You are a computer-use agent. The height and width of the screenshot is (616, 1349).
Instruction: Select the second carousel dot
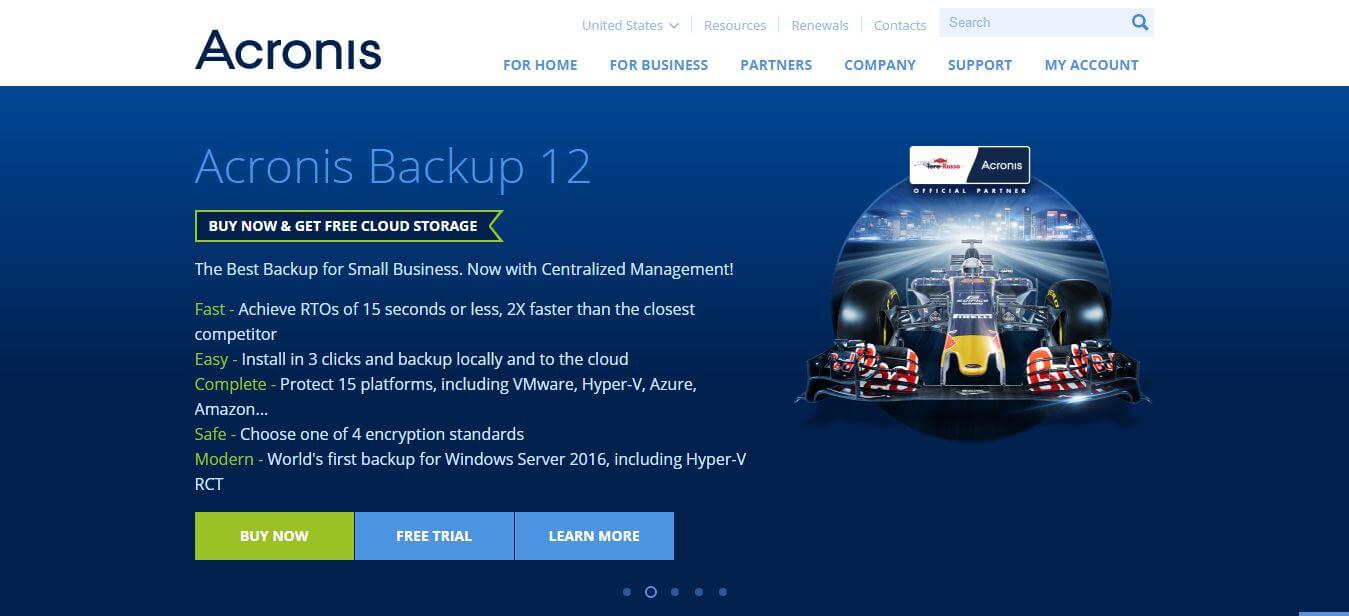(x=651, y=592)
